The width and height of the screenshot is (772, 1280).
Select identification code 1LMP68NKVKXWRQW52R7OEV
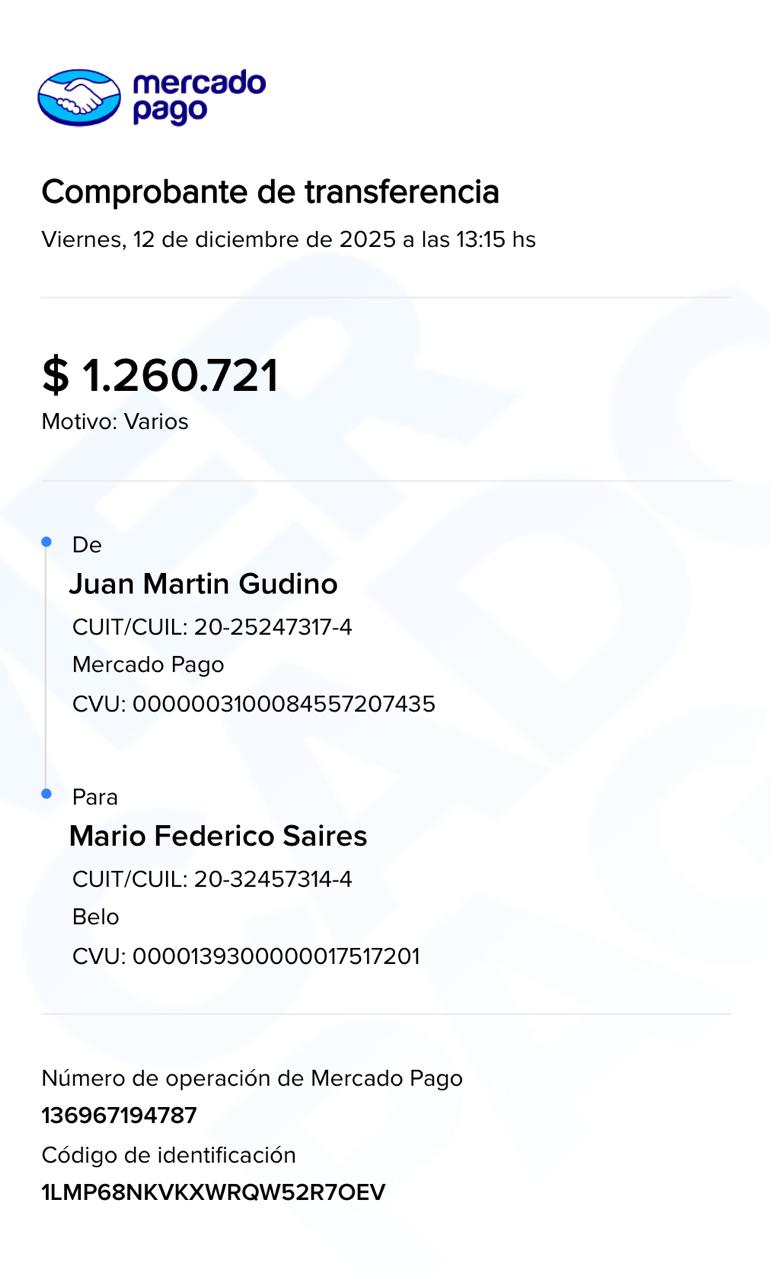pyautogui.click(x=213, y=1193)
